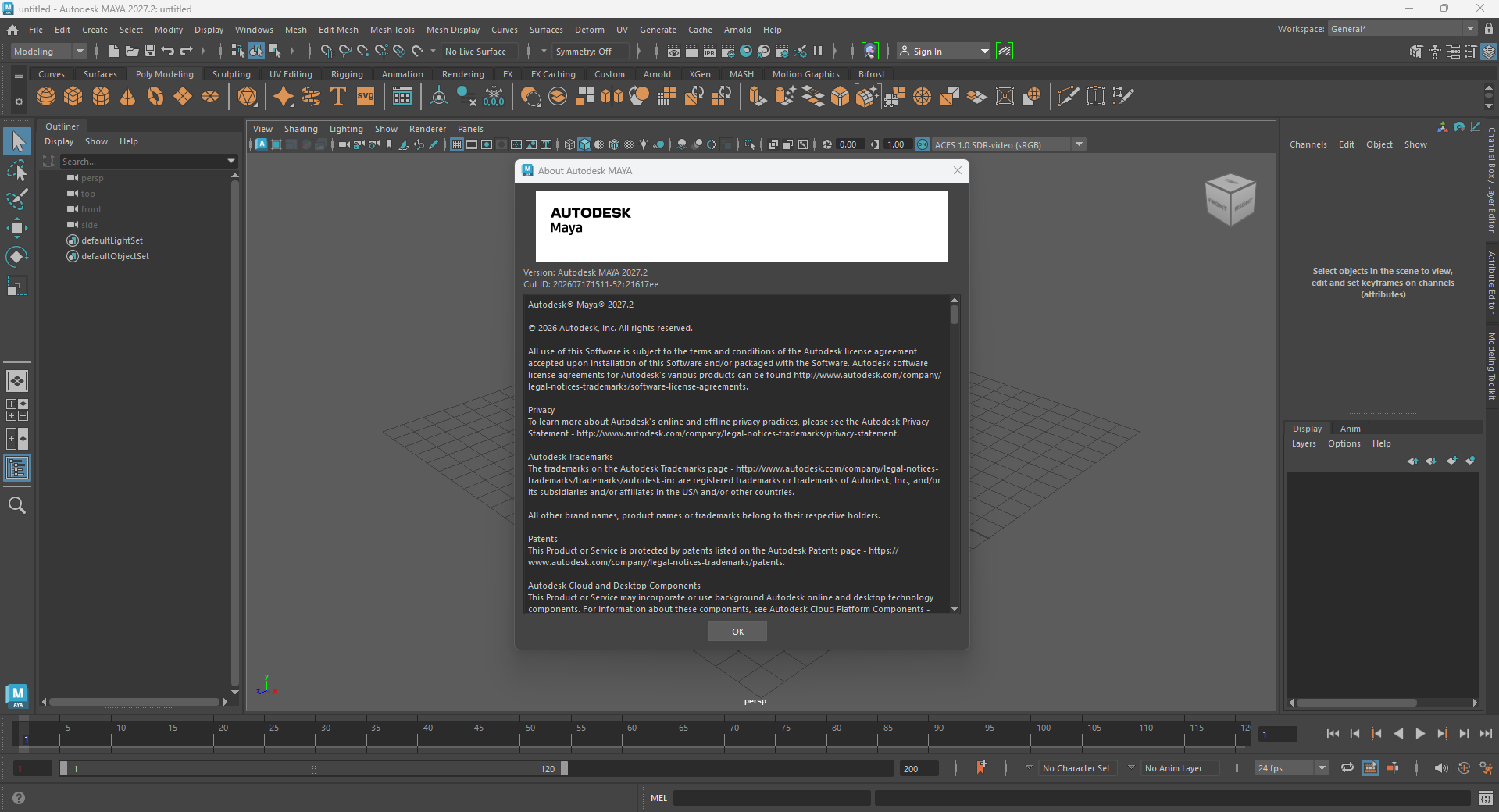Image resolution: width=1499 pixels, height=812 pixels.
Task: Open the Attribute Editor vertical tab
Action: point(1491,283)
